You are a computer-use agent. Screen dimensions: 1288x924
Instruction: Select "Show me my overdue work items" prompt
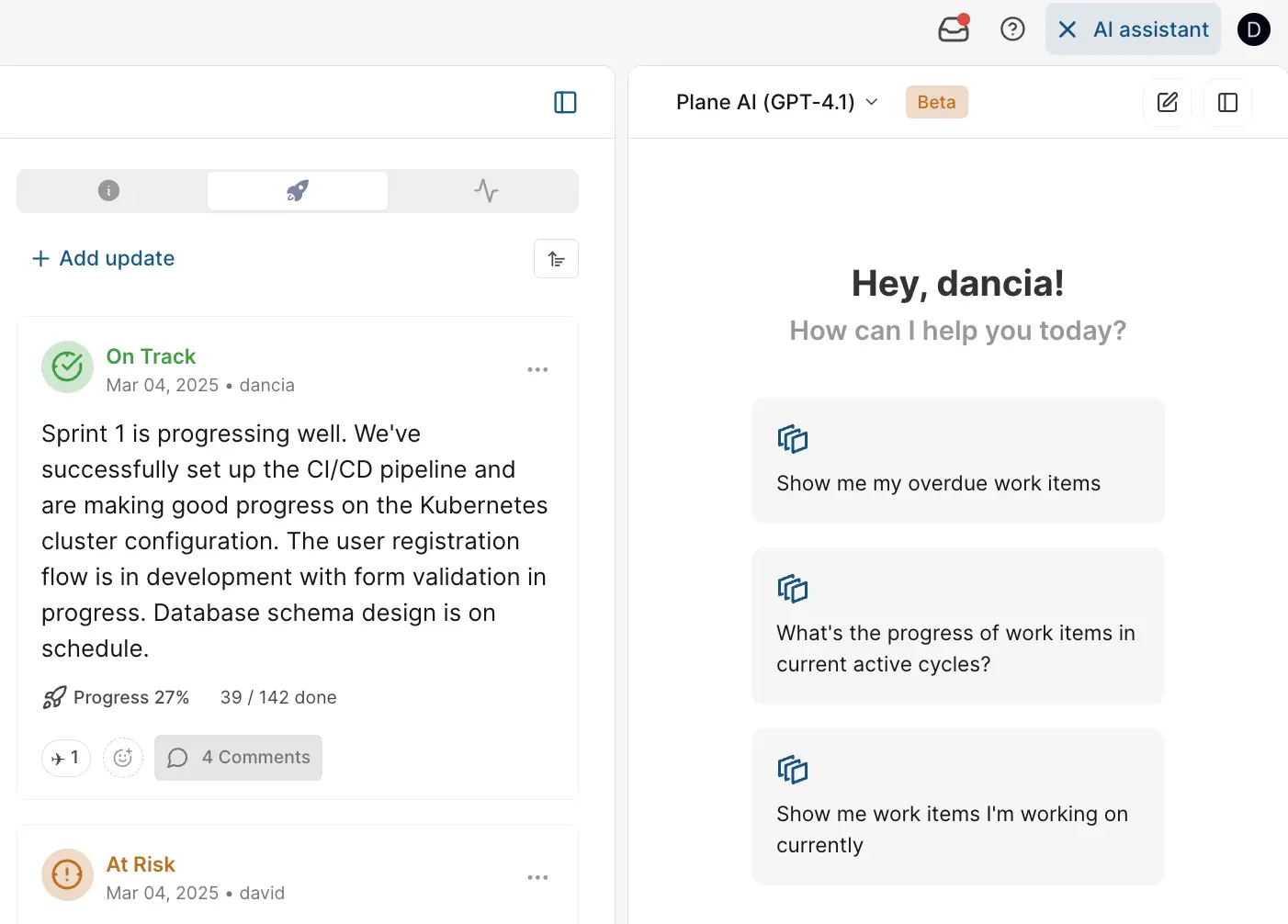[x=957, y=461]
